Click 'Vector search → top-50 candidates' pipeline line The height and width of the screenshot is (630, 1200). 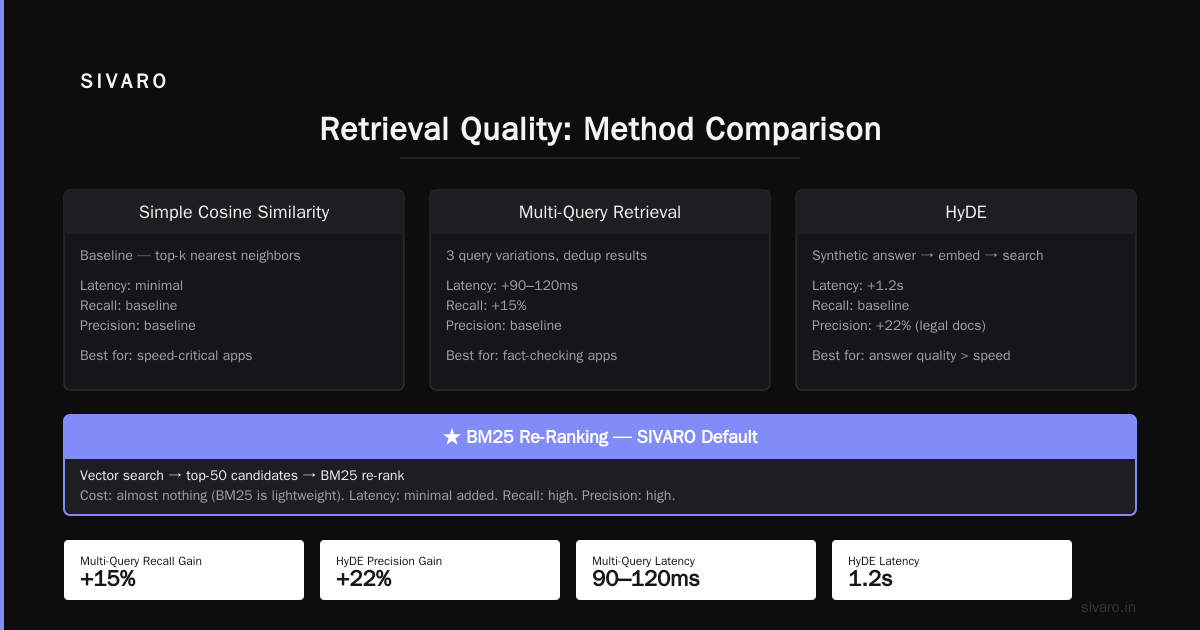(242, 475)
